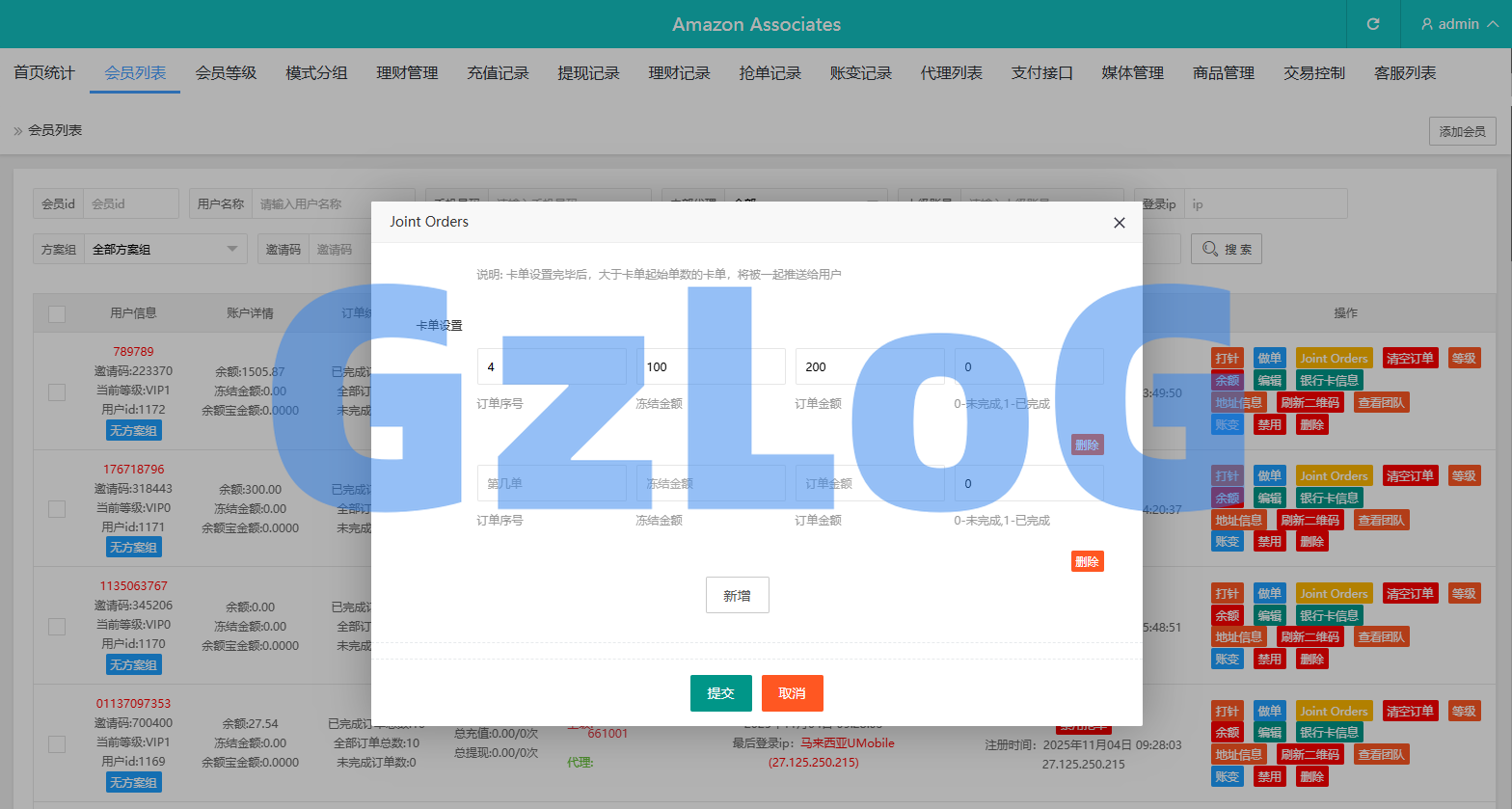Screen dimensions: 1512x809
Task: Toggle the select-all checkbox in table header
Action: (x=57, y=313)
